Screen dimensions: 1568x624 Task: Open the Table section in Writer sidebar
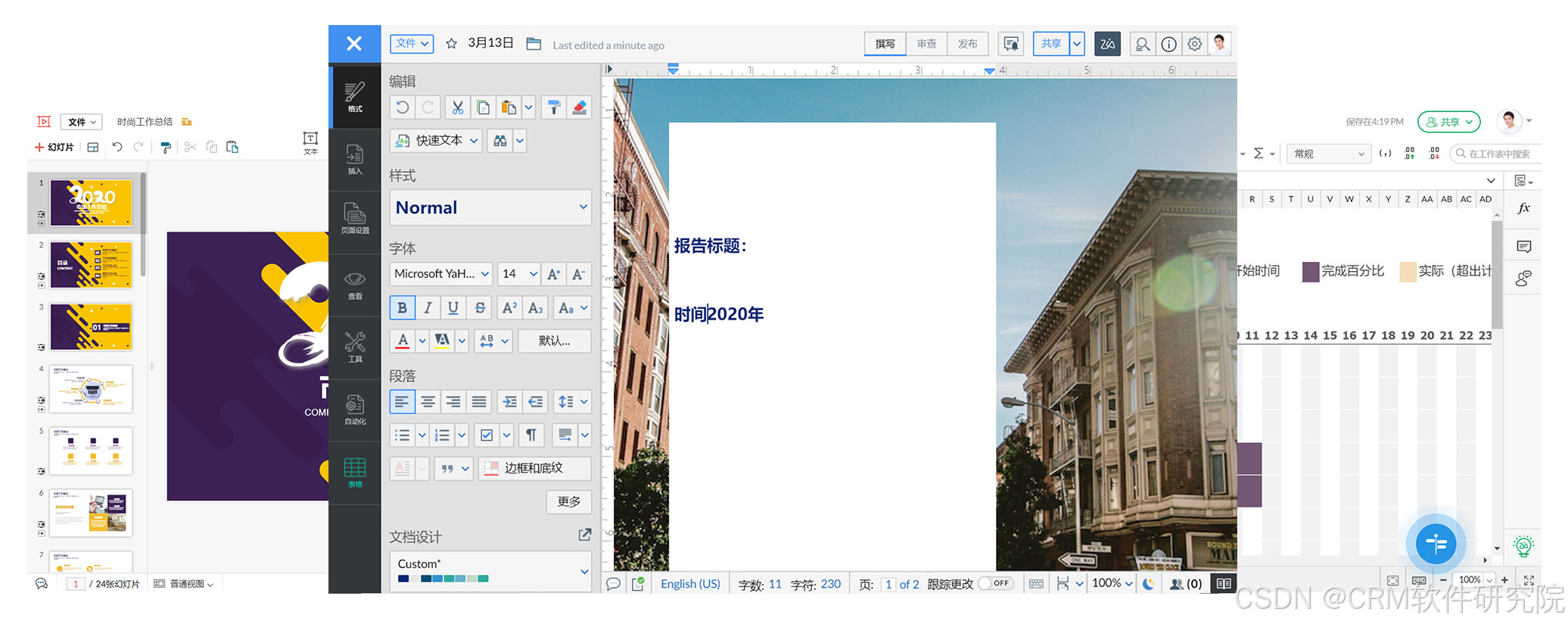[x=355, y=473]
